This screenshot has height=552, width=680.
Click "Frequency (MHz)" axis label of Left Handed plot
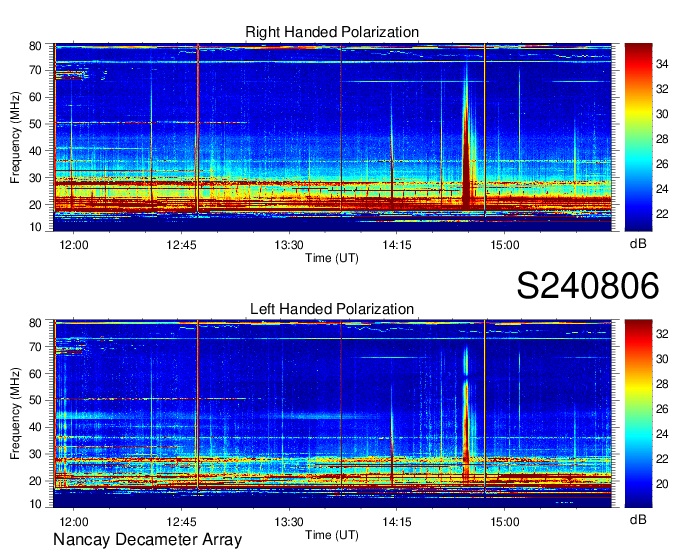pos(15,414)
